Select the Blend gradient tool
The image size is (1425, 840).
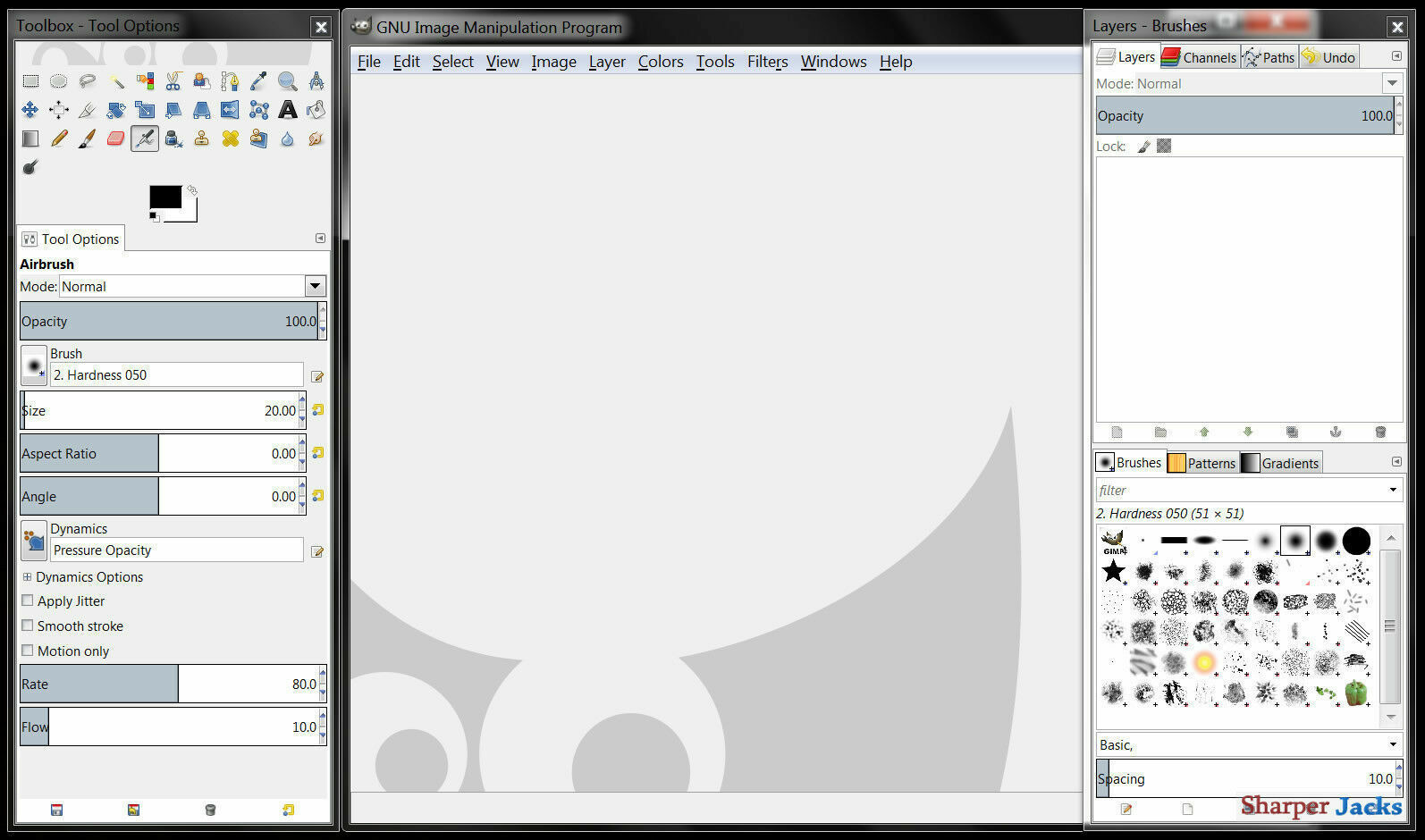[x=30, y=139]
